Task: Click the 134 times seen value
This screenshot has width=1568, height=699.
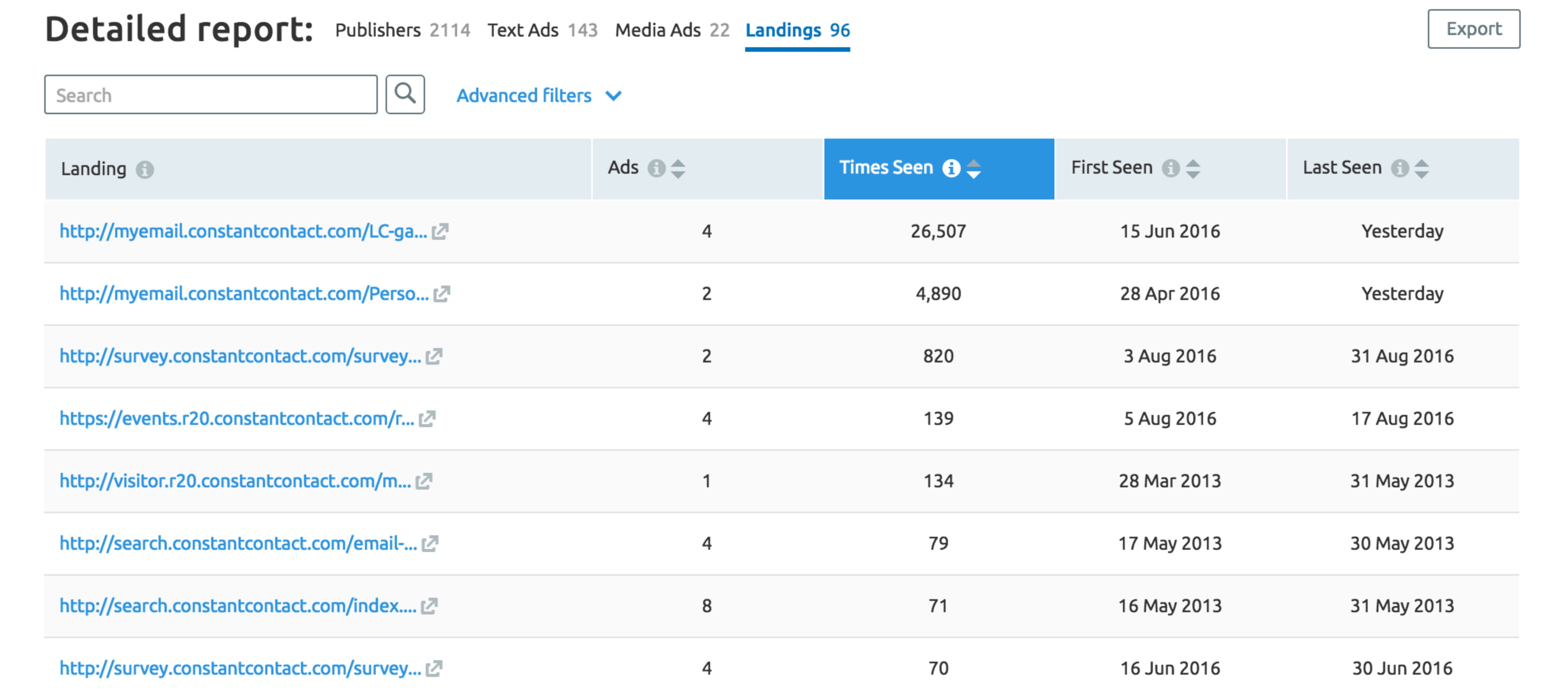Action: pyautogui.click(x=938, y=481)
